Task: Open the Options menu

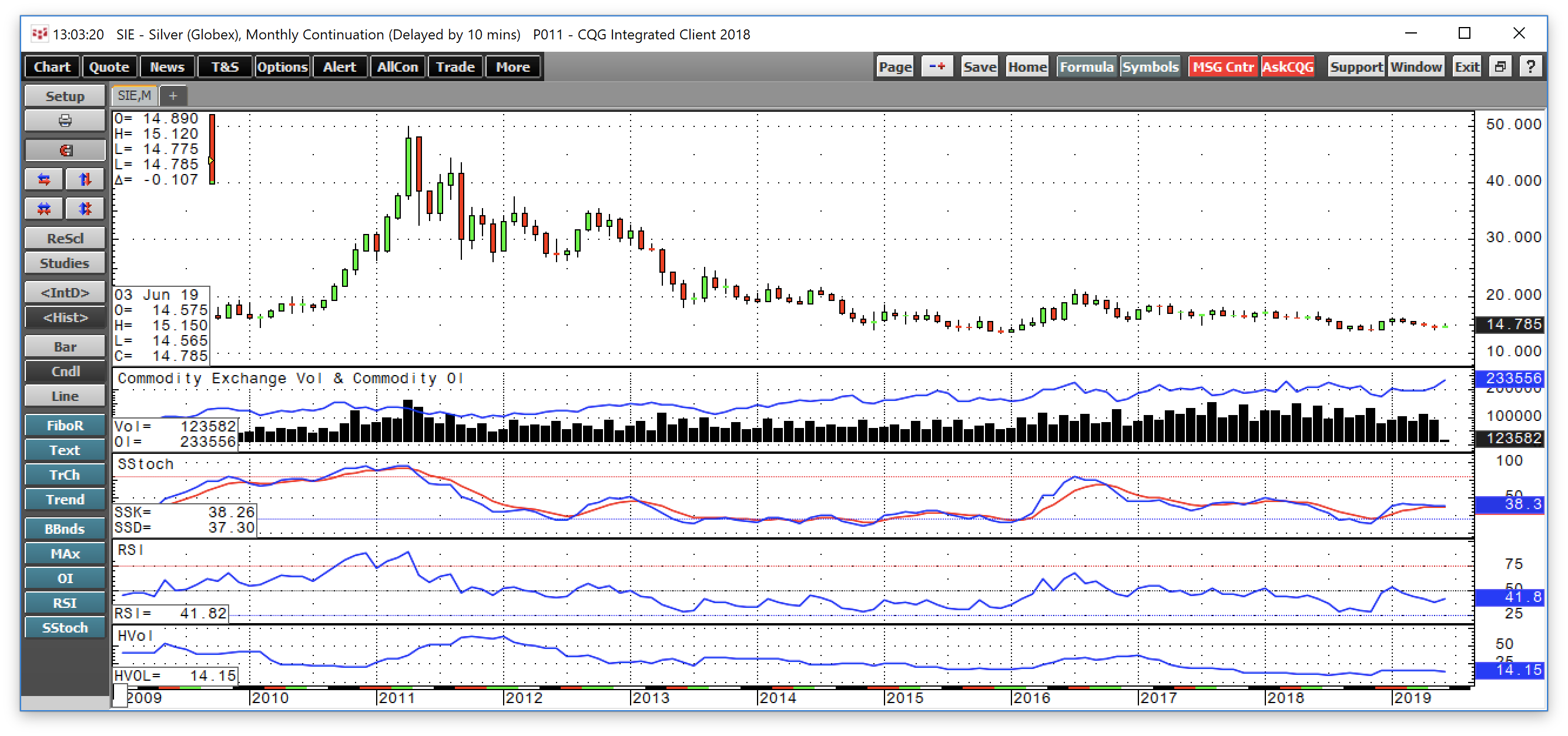Action: click(x=282, y=66)
